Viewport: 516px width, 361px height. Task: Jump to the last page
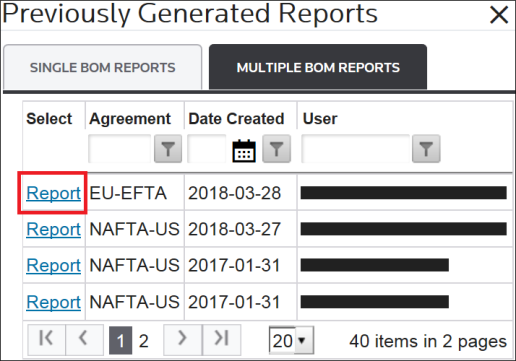pos(222,340)
